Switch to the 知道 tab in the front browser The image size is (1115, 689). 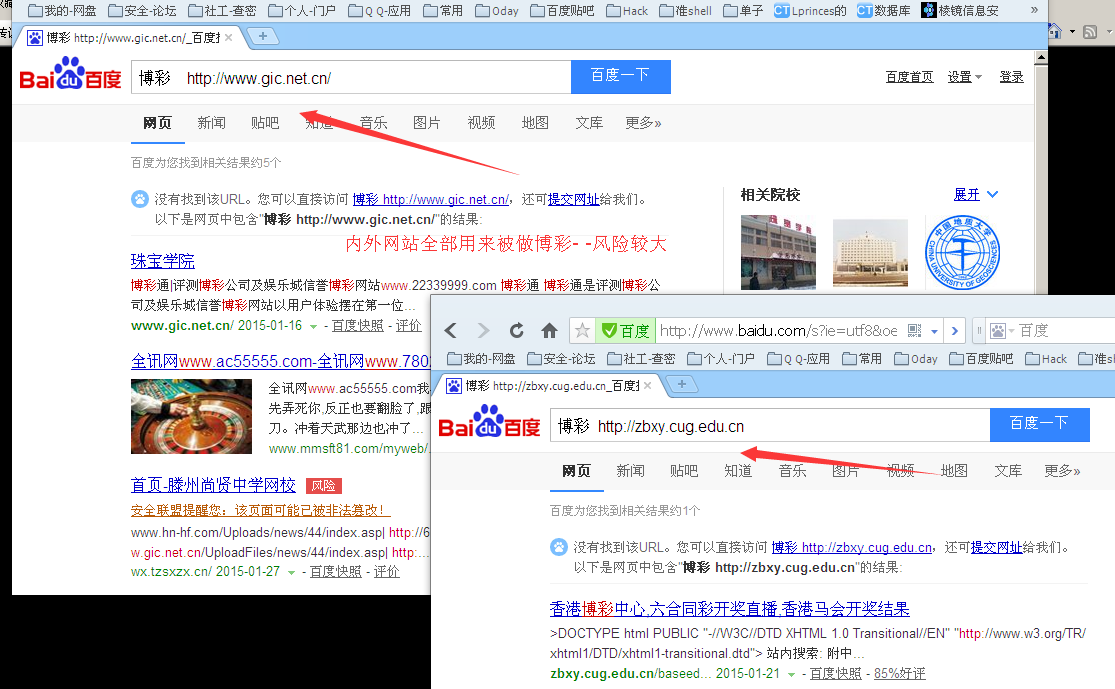pyautogui.click(x=738, y=471)
